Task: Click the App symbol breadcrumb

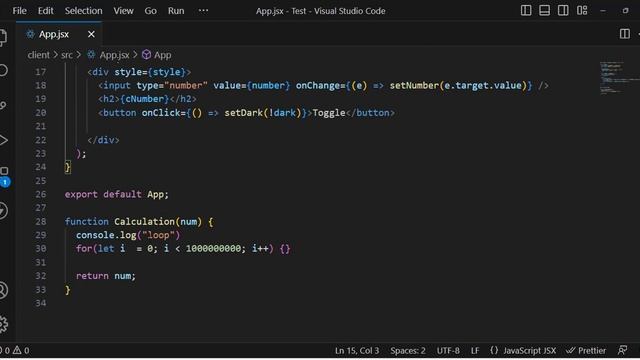Action: coord(157,55)
